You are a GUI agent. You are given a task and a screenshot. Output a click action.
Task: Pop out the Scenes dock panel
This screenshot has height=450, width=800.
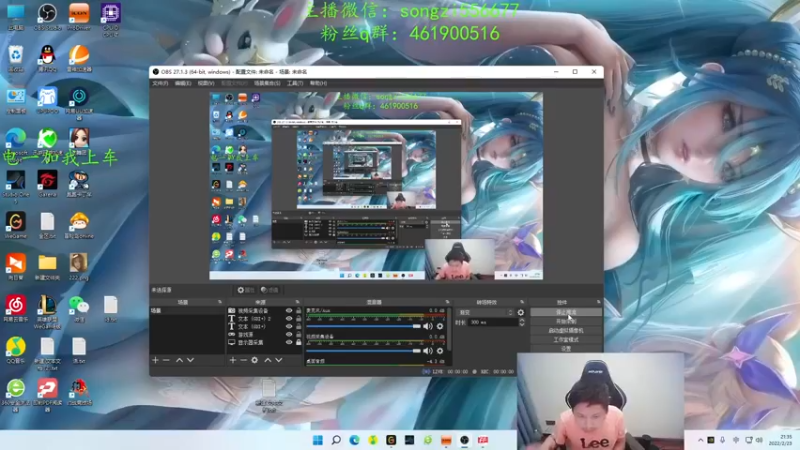click(x=220, y=302)
